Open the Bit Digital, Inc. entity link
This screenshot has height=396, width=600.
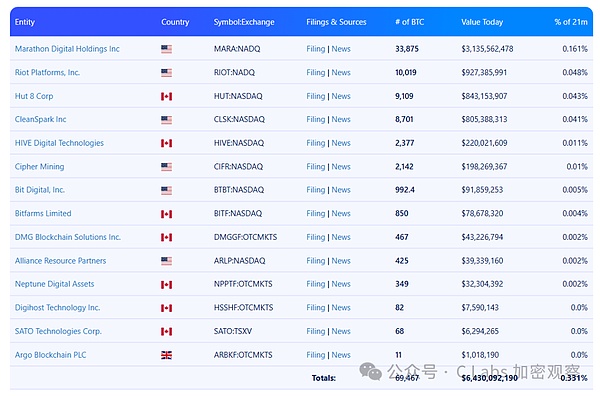(x=39, y=190)
